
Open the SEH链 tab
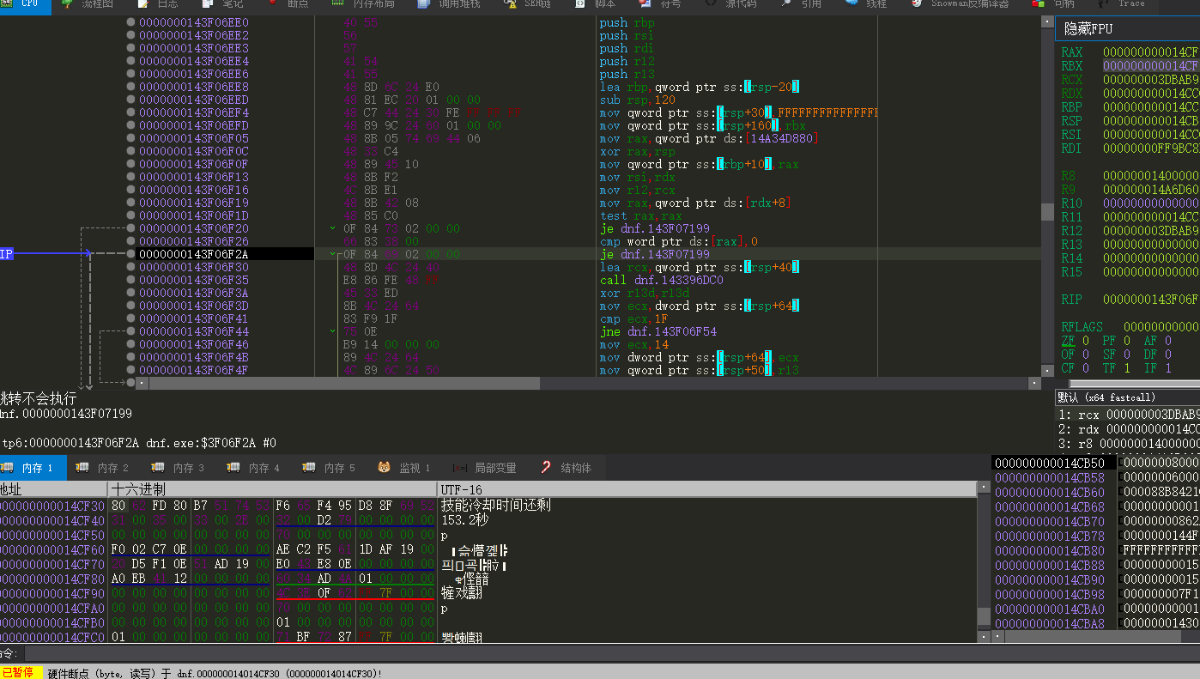point(526,4)
